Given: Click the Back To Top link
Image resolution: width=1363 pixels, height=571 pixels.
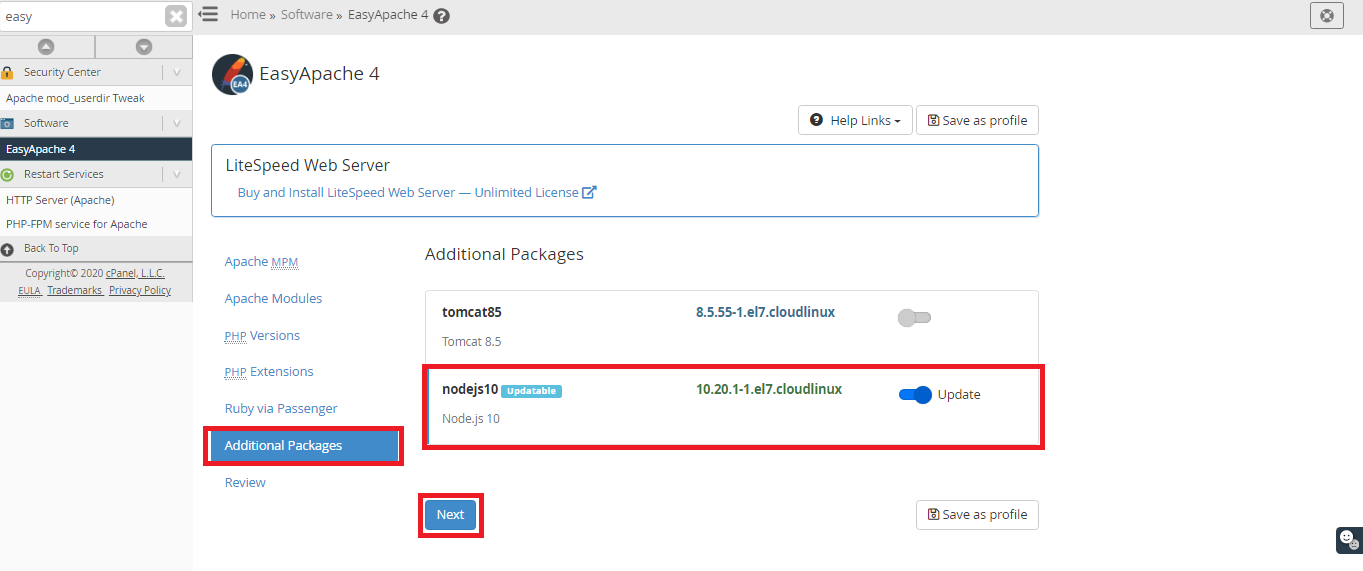Looking at the screenshot, I should (x=51, y=248).
